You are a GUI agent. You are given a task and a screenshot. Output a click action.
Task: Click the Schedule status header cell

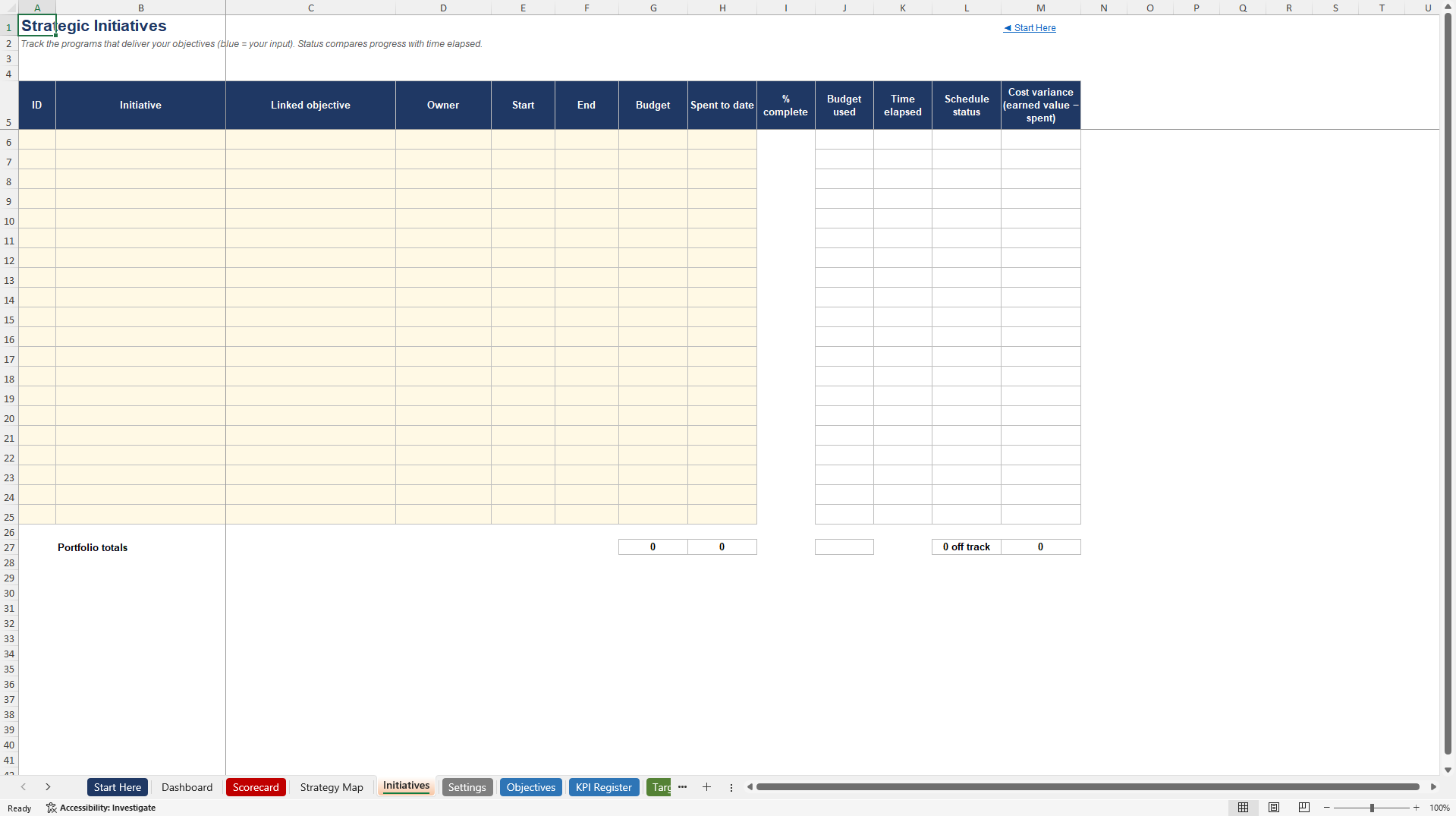[x=967, y=106]
